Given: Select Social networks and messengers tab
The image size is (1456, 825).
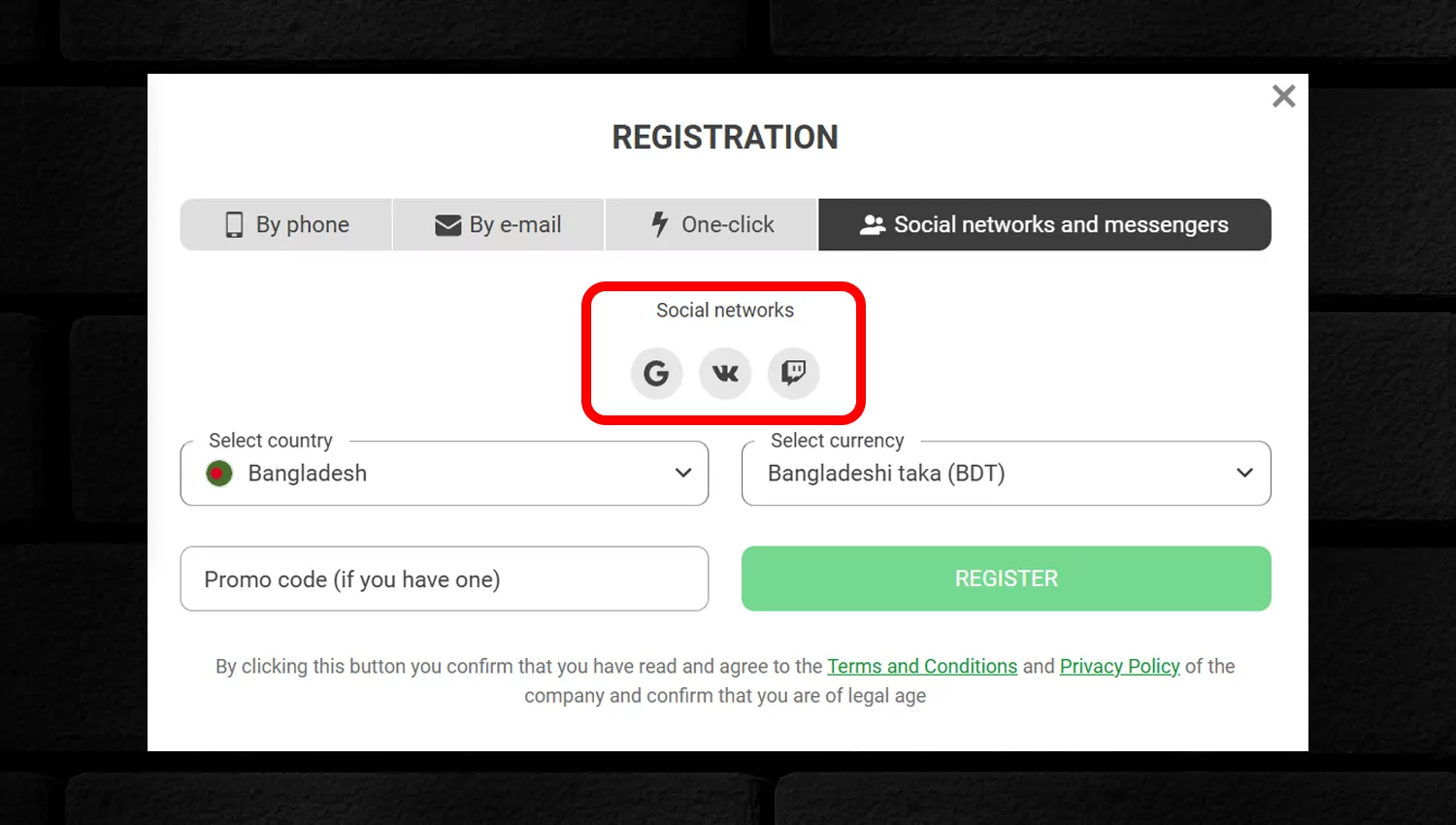Looking at the screenshot, I should click(1045, 225).
